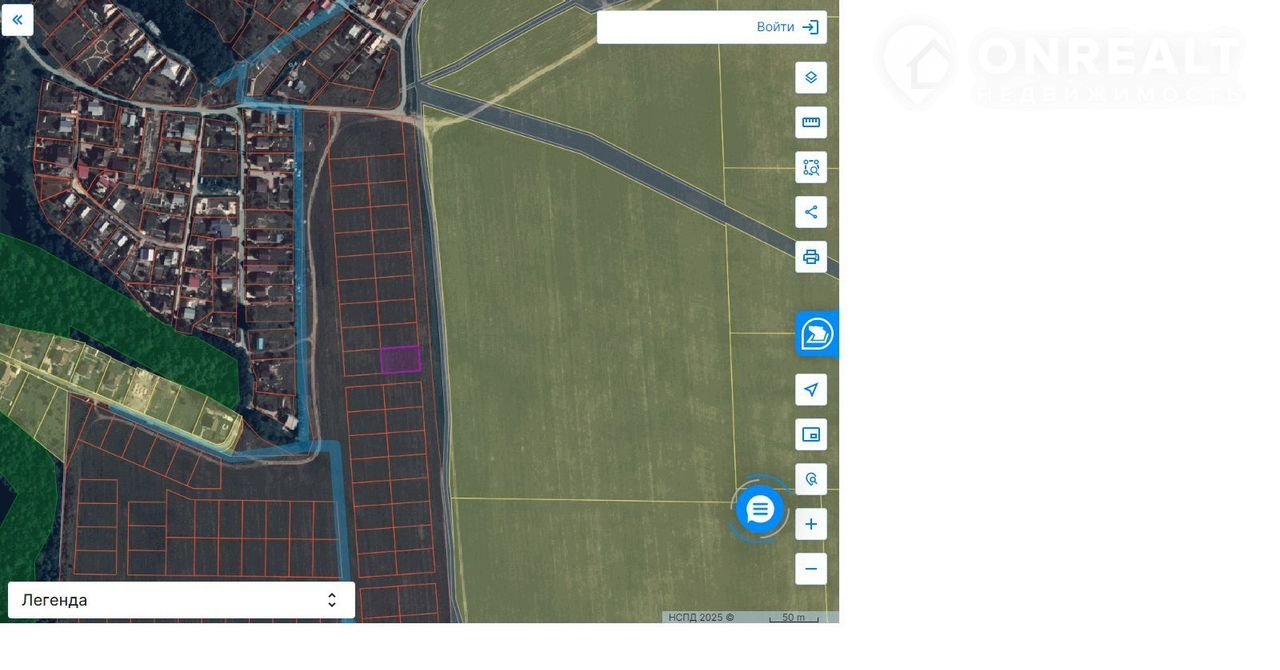The height and width of the screenshot is (670, 1280).
Task: Open the support chat bubble
Action: tap(760, 510)
